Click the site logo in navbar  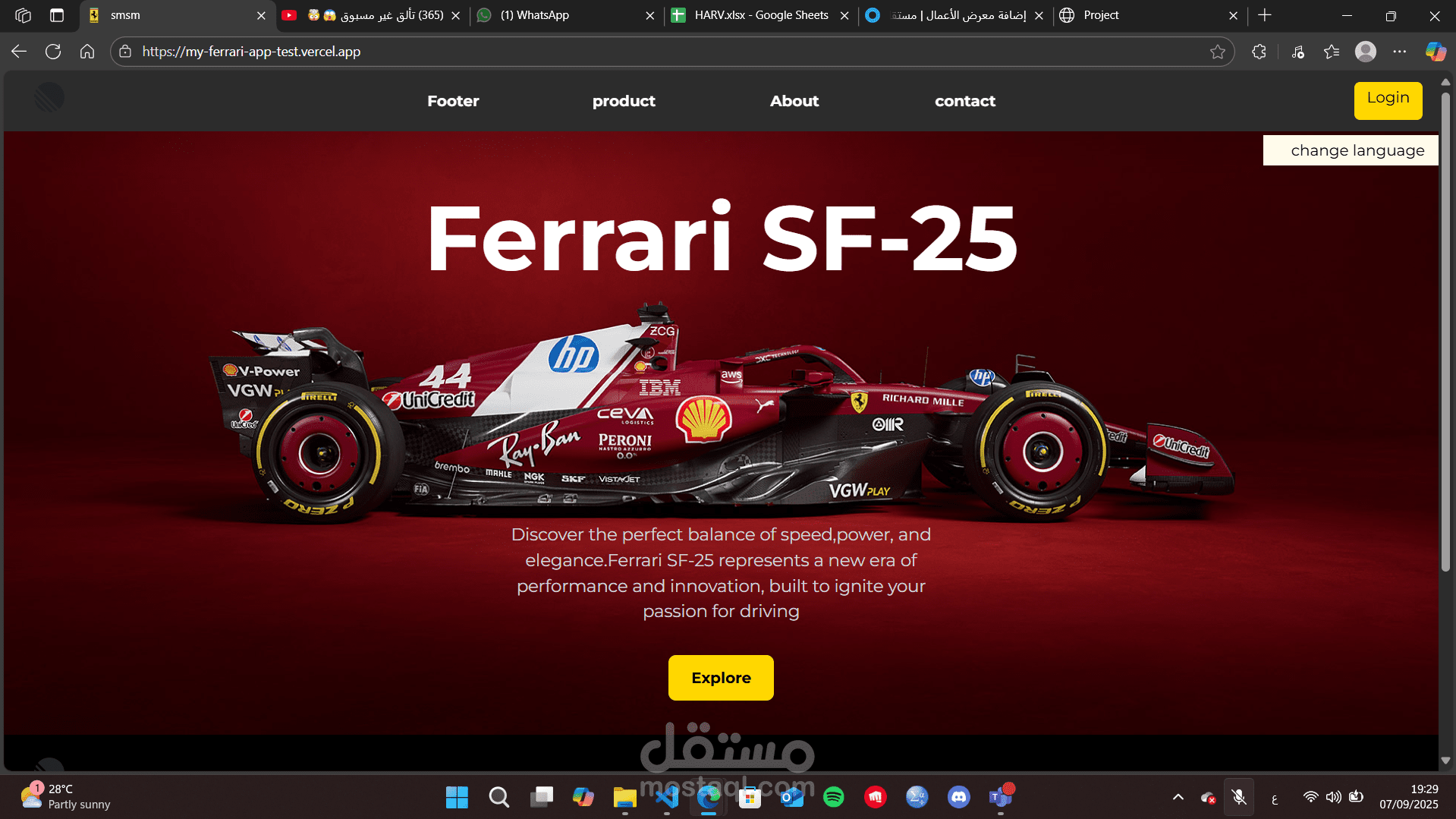(x=49, y=98)
